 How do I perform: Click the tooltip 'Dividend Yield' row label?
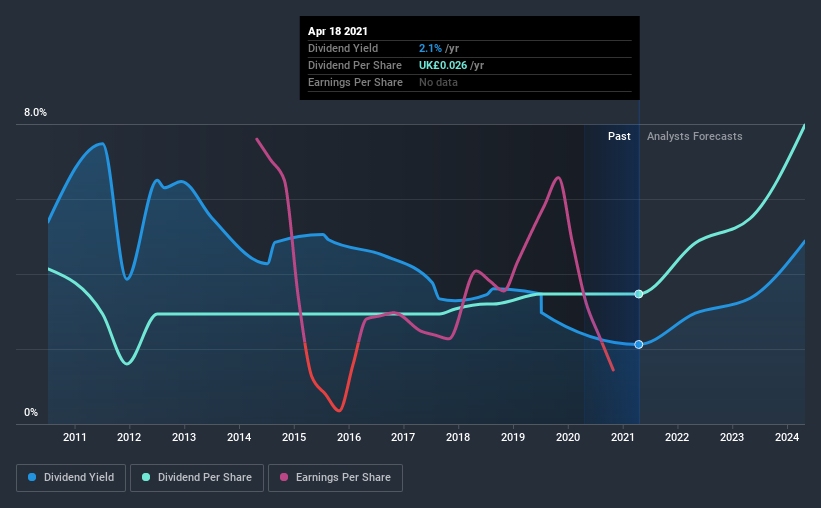click(343, 48)
